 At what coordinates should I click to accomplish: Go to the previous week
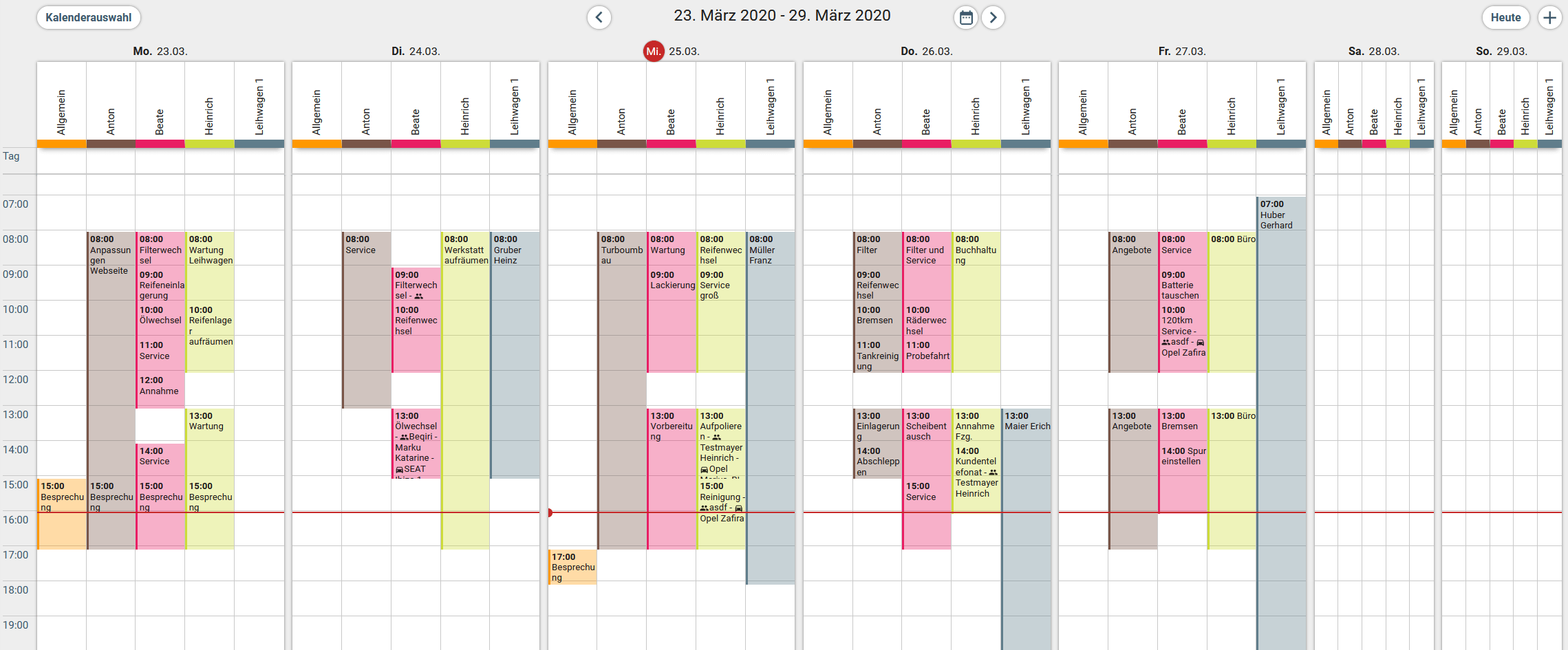coord(599,17)
